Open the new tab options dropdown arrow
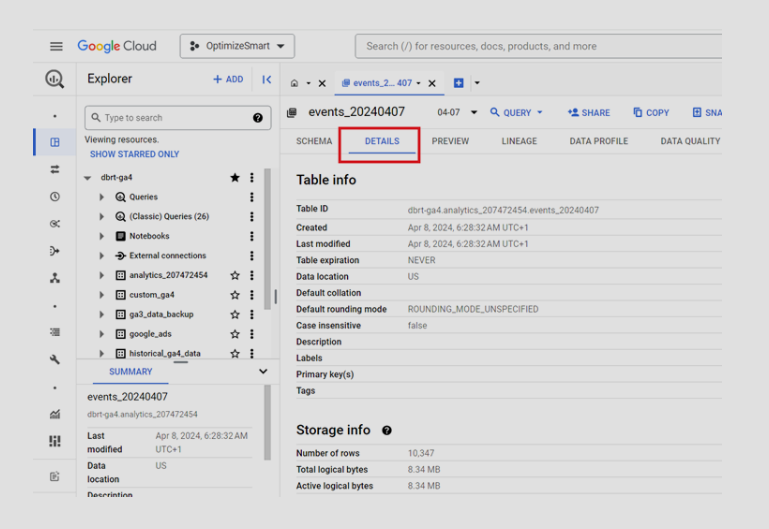The width and height of the screenshot is (769, 529). tap(477, 83)
